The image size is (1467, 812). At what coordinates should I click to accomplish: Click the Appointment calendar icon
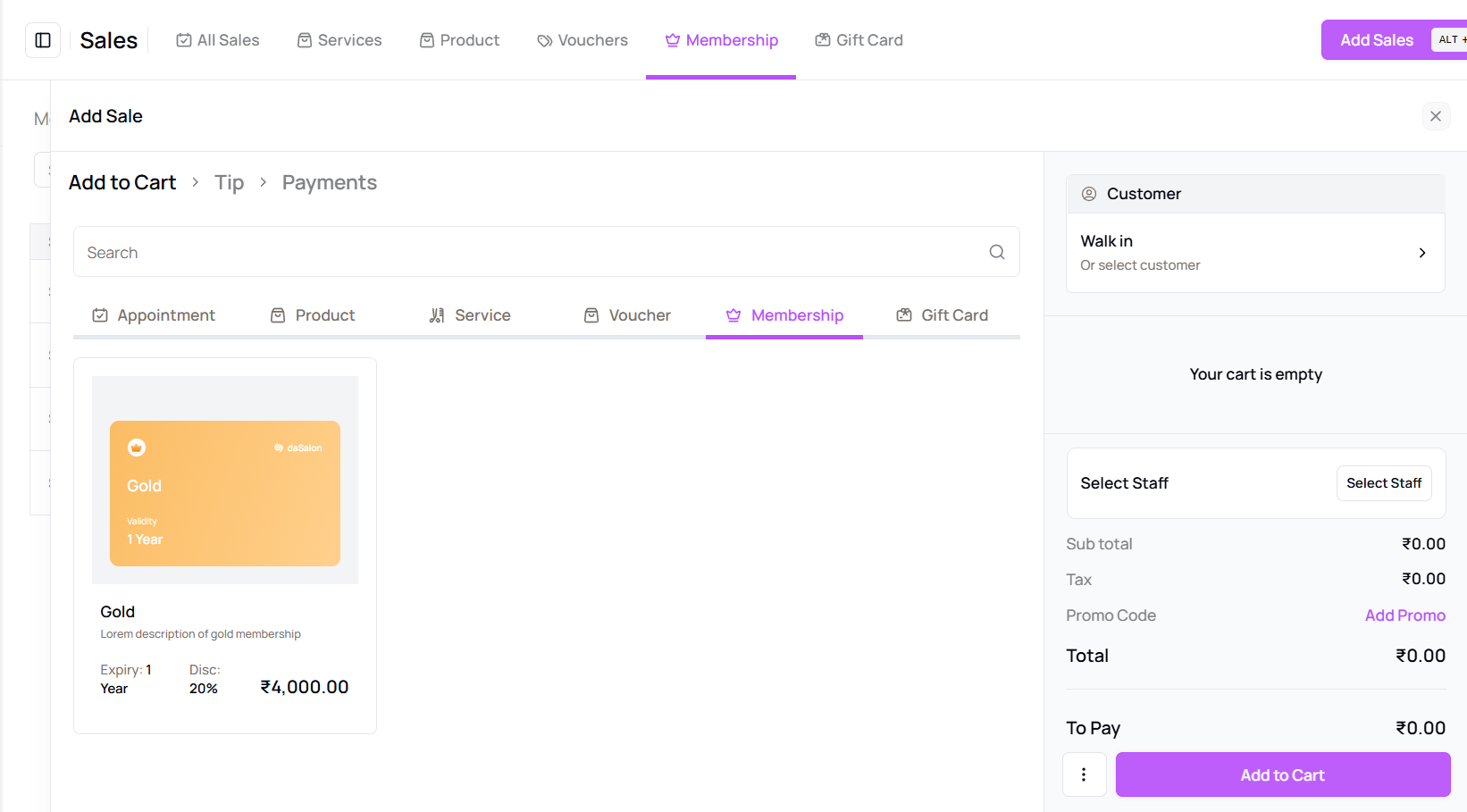point(100,315)
